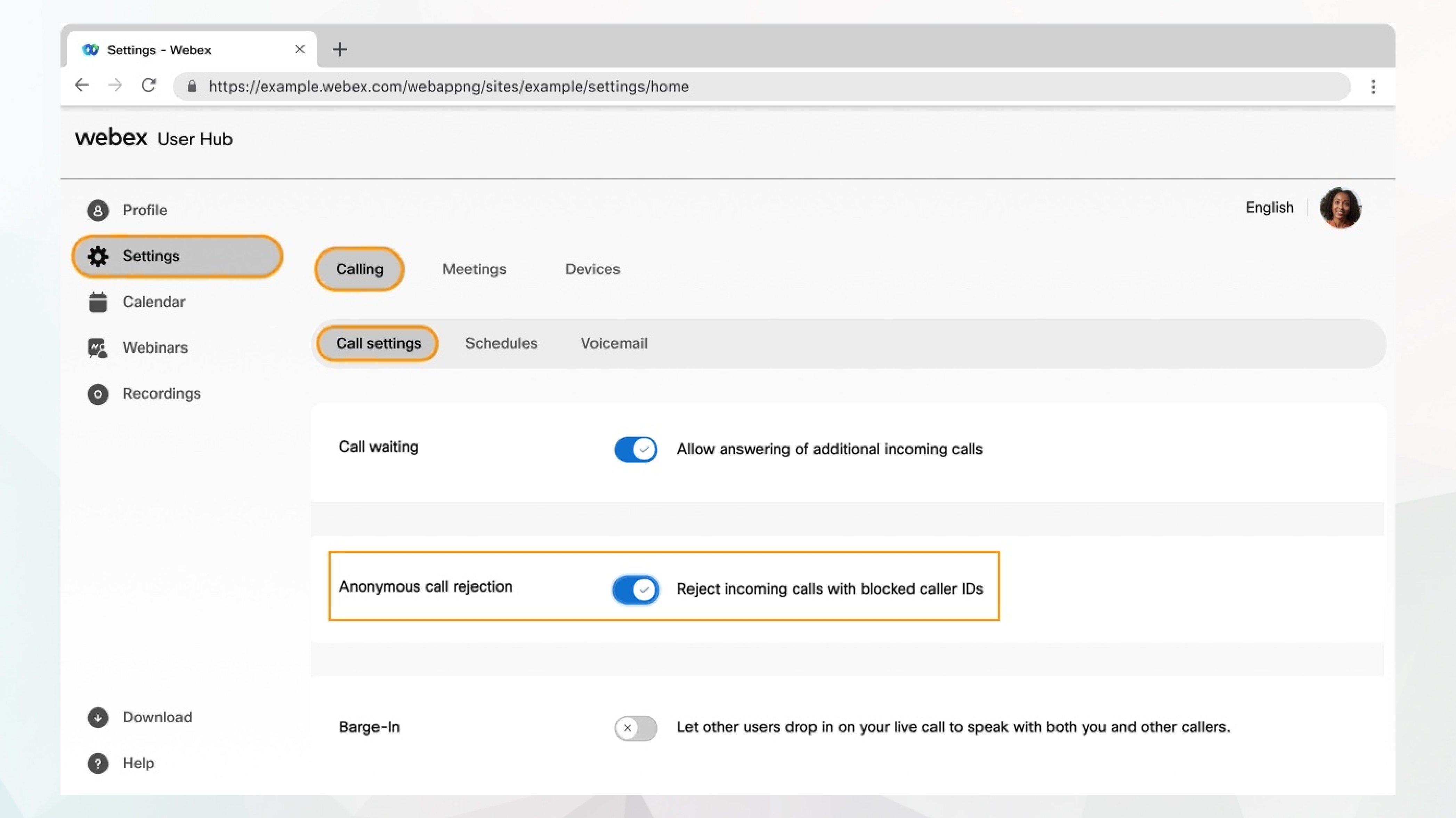Navigate to Schedules settings
Screen dimensions: 1456x818
coord(501,343)
